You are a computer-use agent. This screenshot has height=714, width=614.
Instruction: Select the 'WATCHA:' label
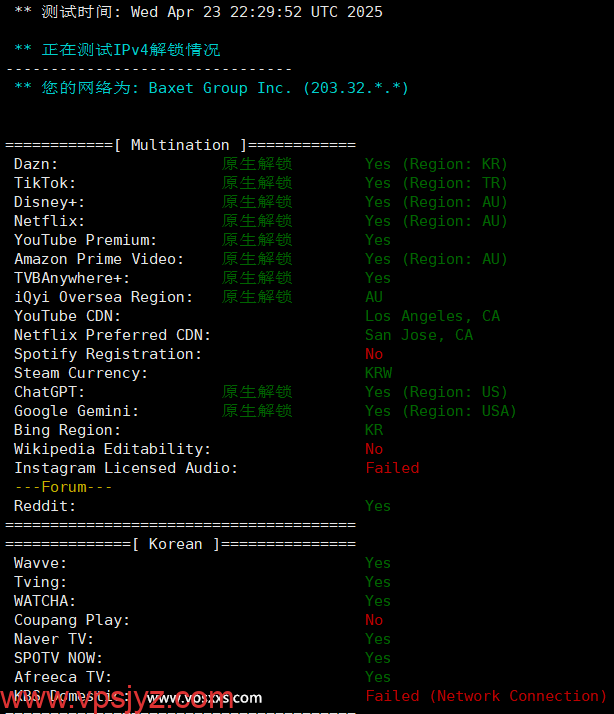coord(45,601)
